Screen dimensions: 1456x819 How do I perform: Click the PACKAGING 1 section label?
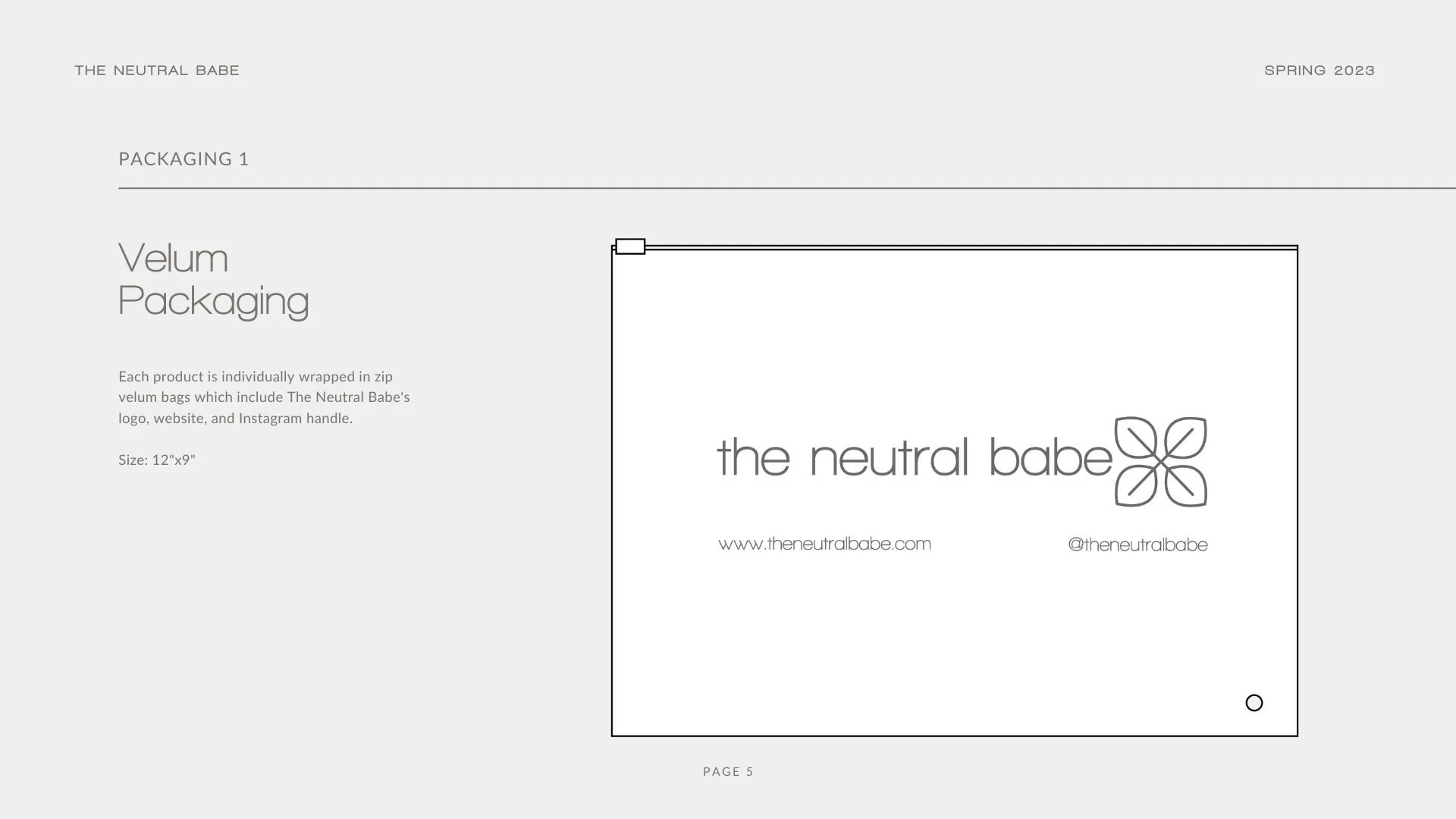[x=184, y=159]
